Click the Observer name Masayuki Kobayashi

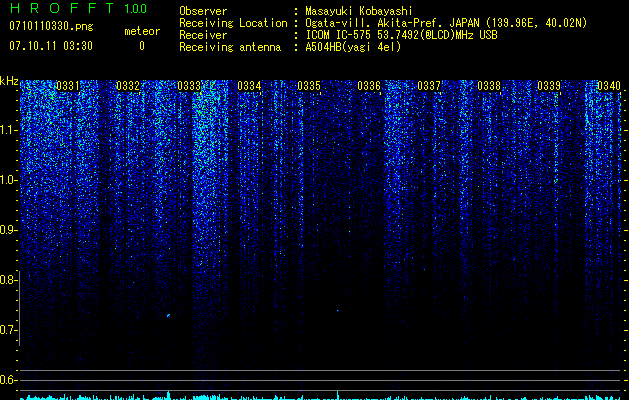pos(359,11)
